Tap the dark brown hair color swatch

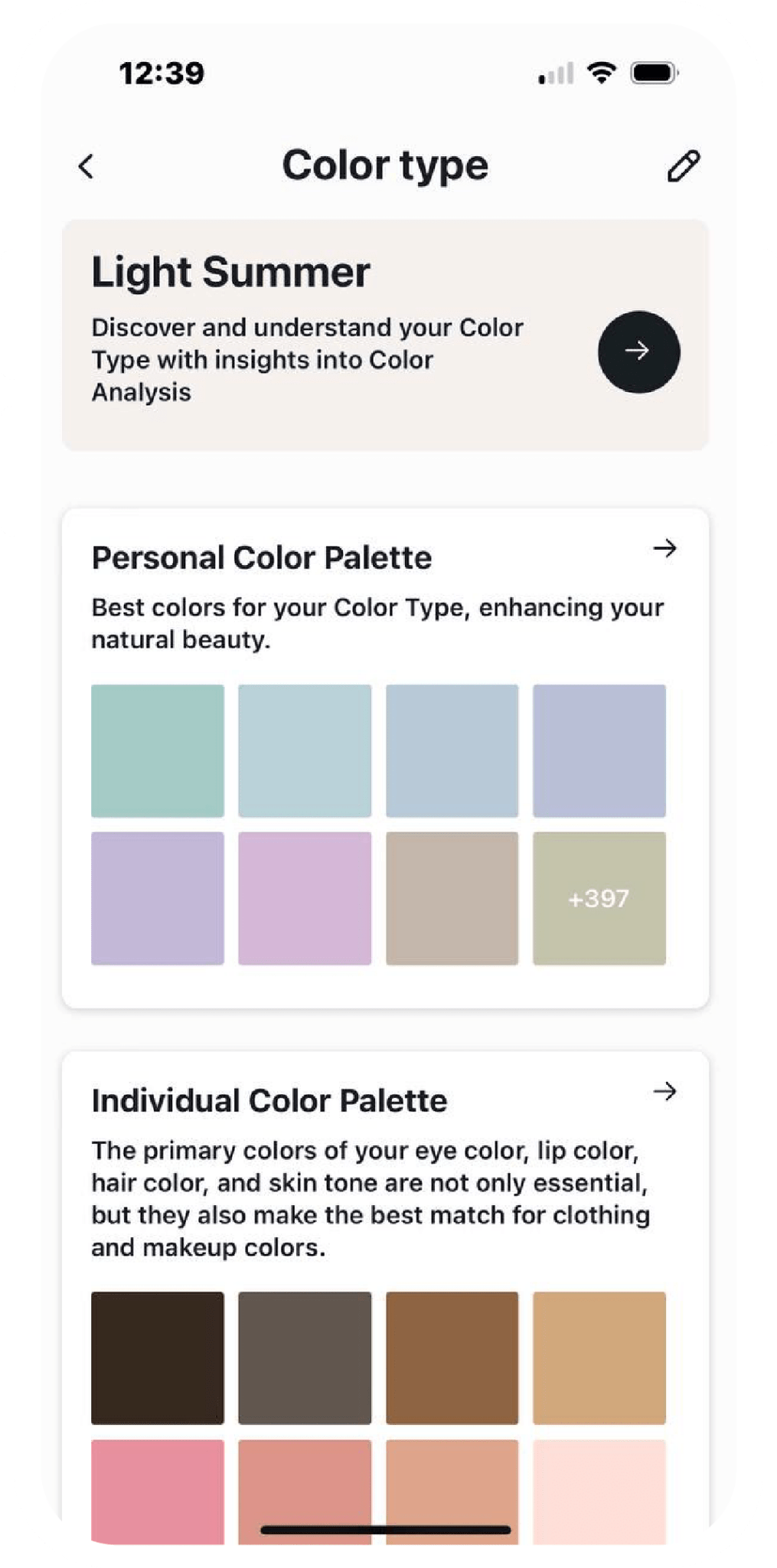click(x=158, y=1359)
